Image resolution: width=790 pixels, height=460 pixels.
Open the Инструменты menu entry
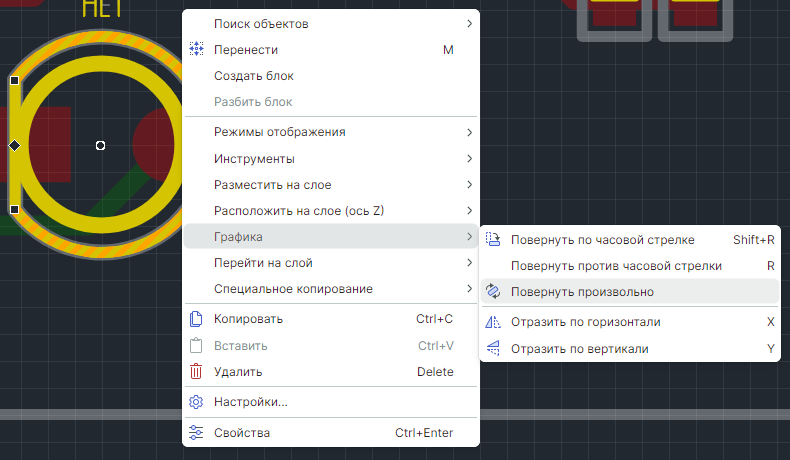tap(331, 159)
